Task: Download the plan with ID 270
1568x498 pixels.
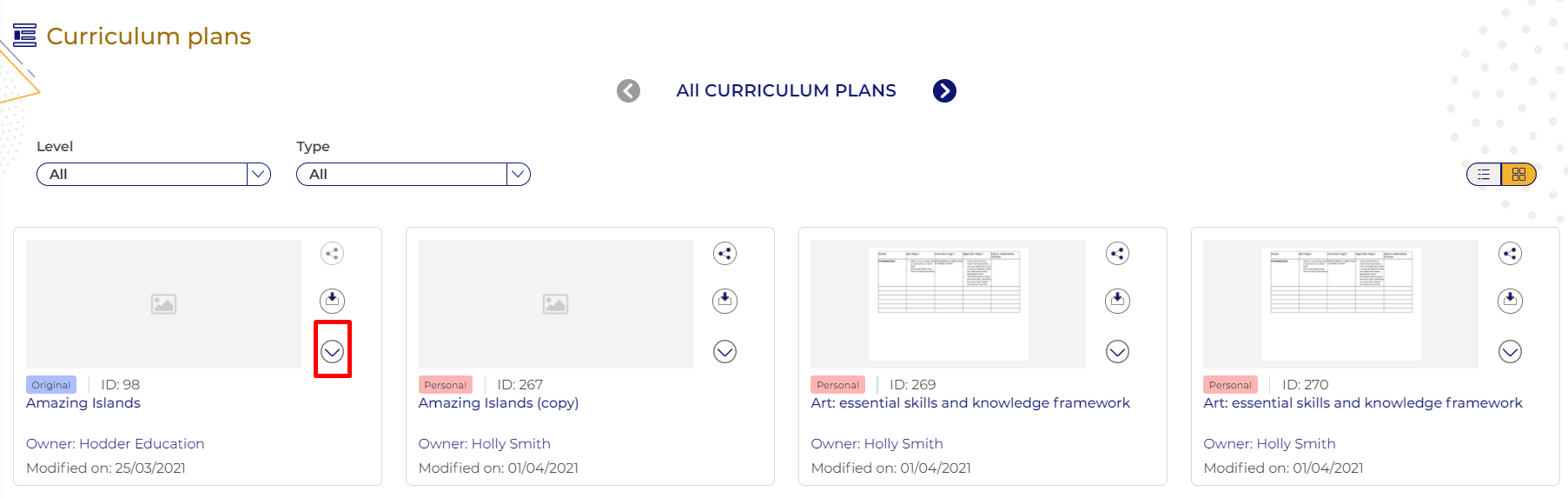Action: pyautogui.click(x=1510, y=301)
